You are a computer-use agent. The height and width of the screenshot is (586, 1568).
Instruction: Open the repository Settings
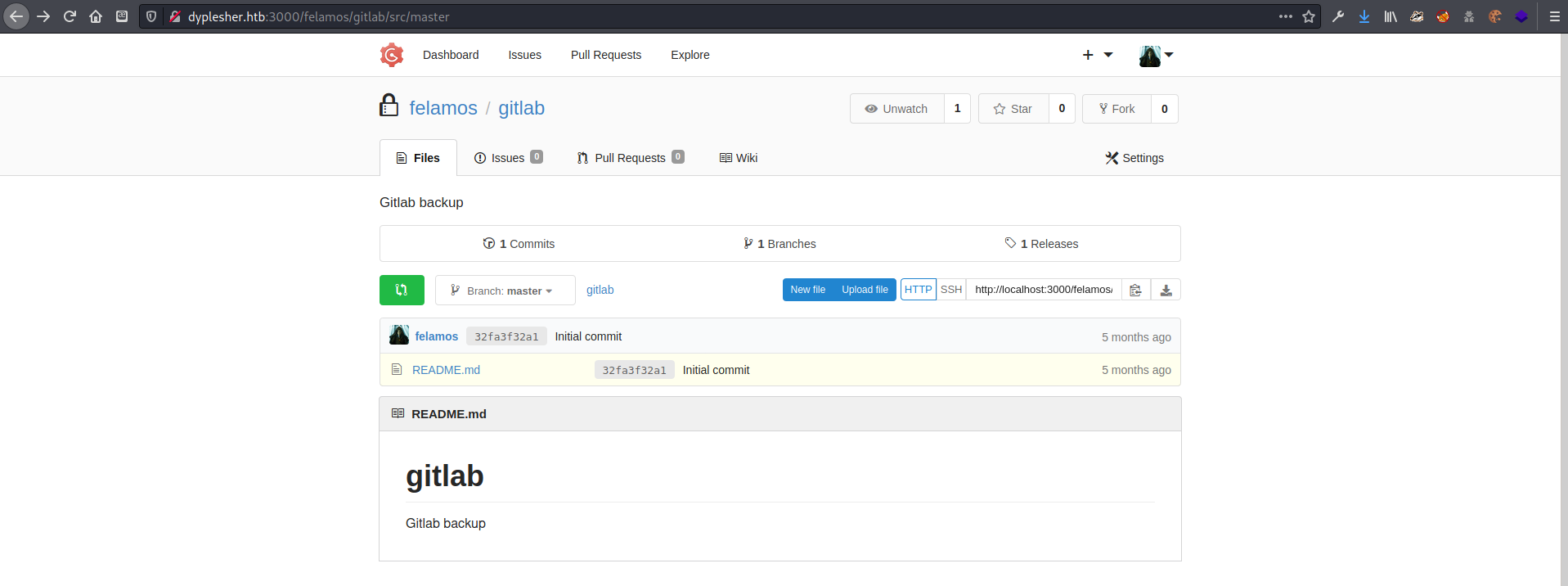[1134, 158]
